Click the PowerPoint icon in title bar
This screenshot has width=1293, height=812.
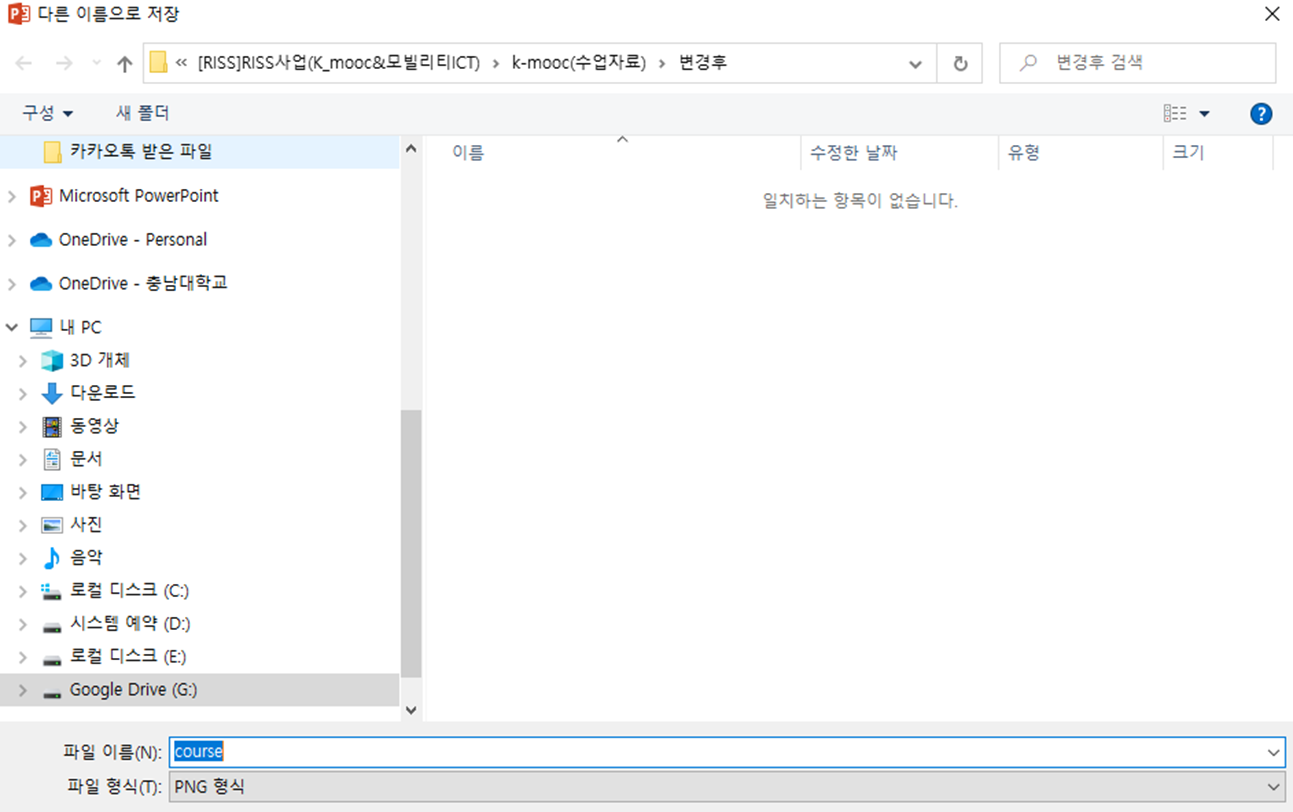(x=18, y=14)
